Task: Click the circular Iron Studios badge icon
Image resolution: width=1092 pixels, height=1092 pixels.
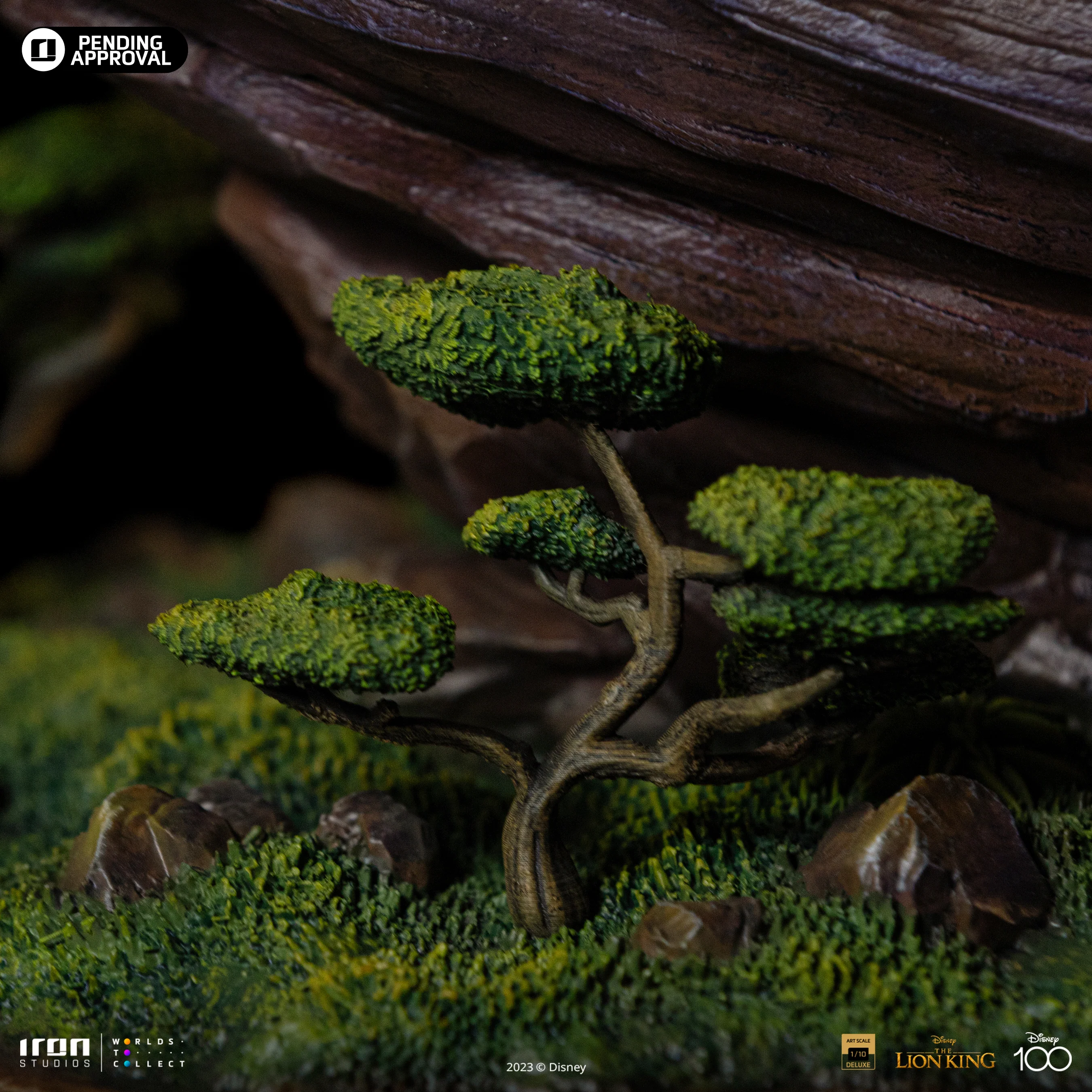Action: pos(43,50)
